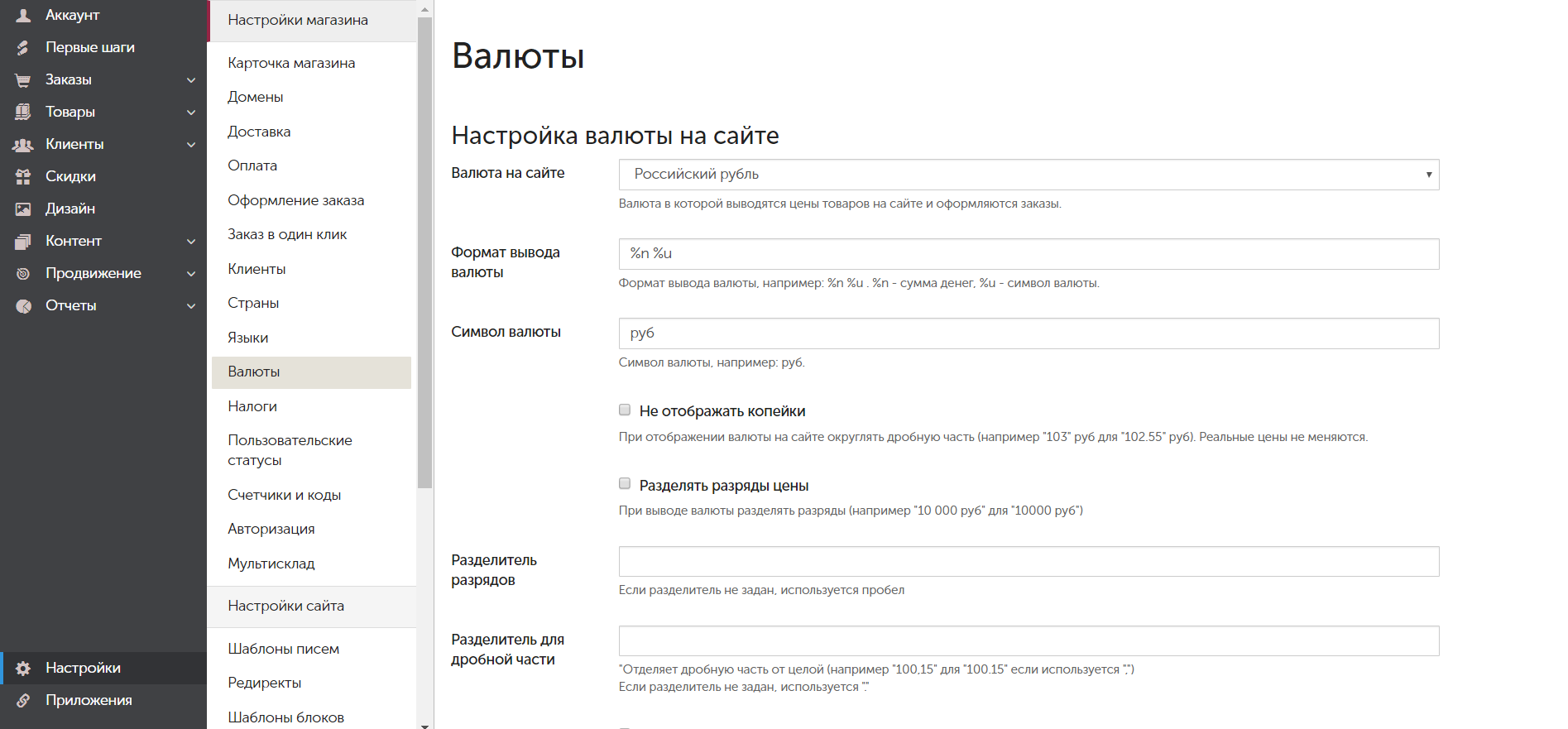Click the Account person icon

coord(23,15)
